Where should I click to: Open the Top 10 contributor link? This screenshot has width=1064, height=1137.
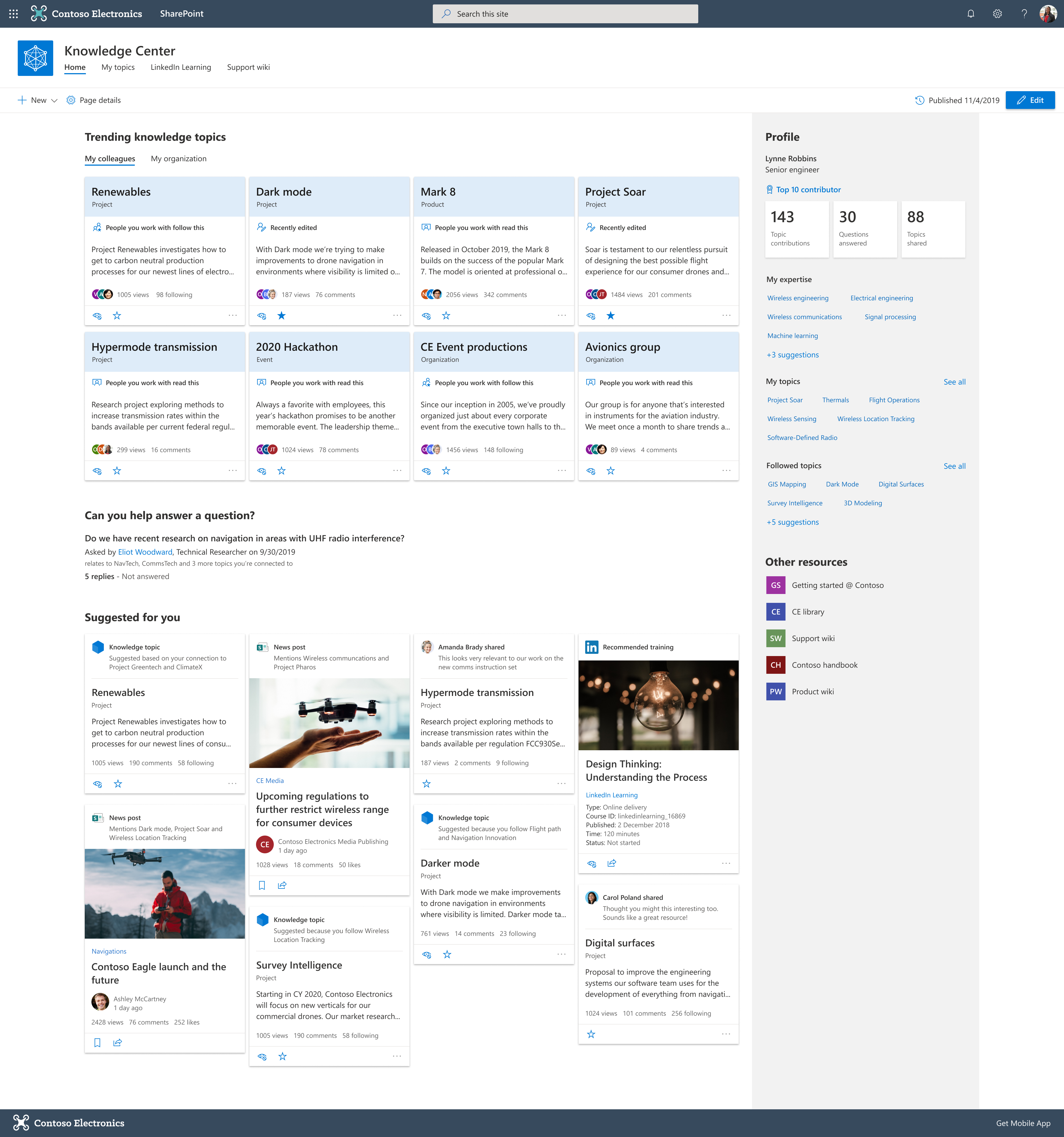coord(803,190)
